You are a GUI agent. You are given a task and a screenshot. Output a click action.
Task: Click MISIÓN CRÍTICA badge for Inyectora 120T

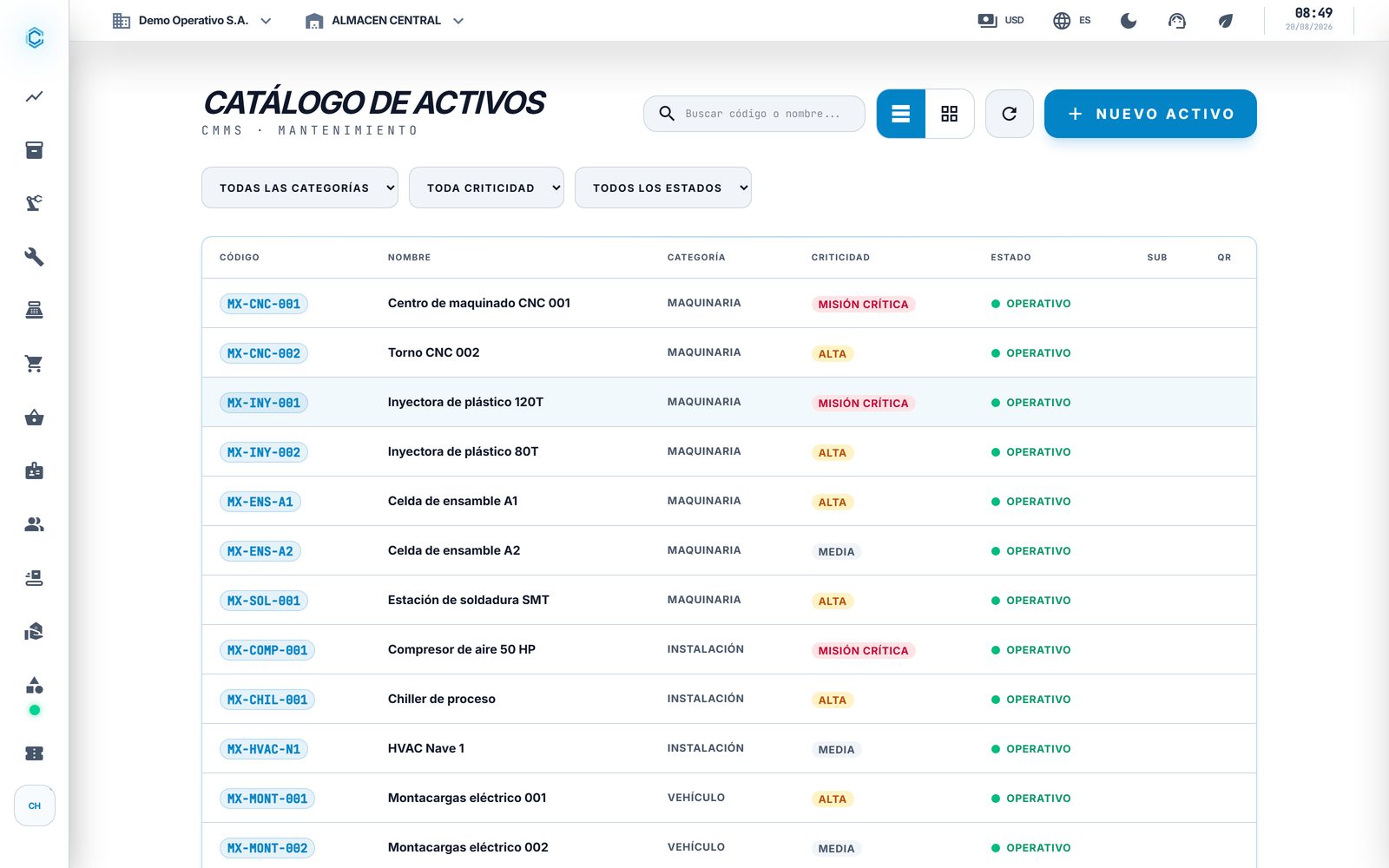coord(863,403)
